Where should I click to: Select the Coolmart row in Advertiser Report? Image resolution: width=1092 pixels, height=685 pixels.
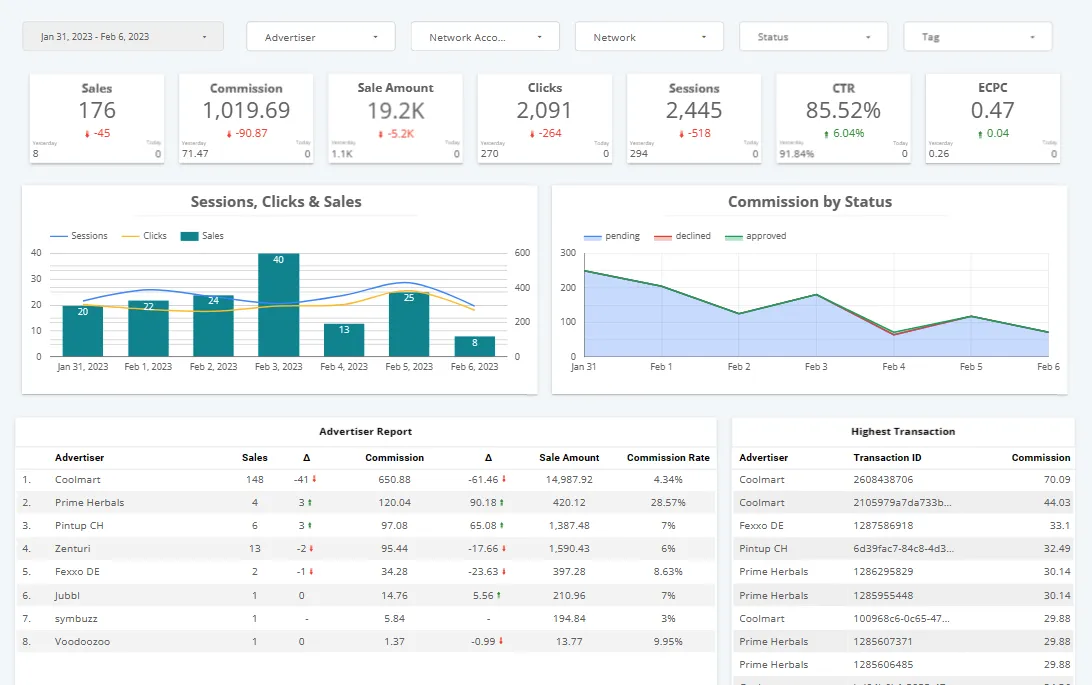point(78,480)
